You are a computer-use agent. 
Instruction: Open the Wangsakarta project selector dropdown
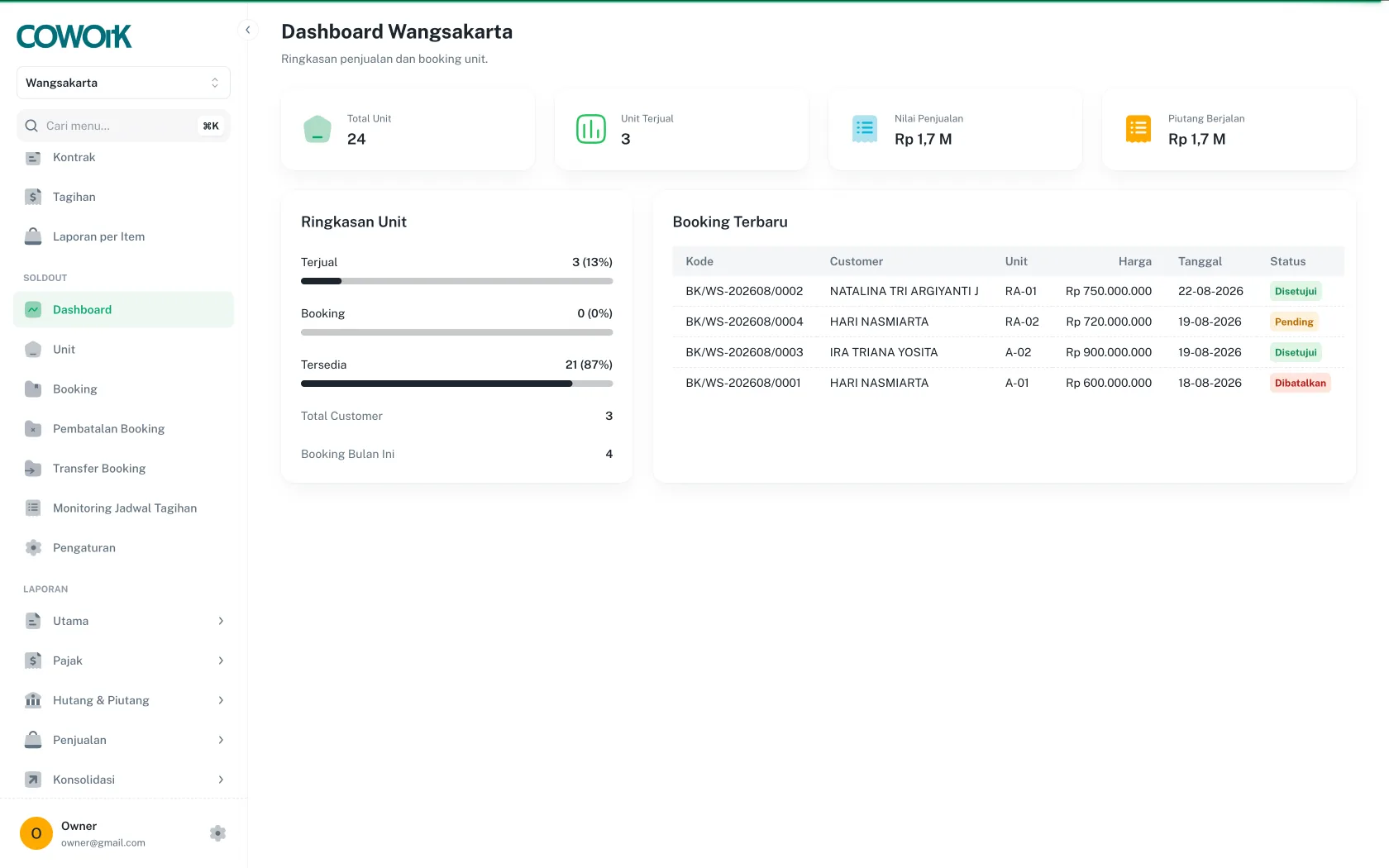pyautogui.click(x=123, y=83)
